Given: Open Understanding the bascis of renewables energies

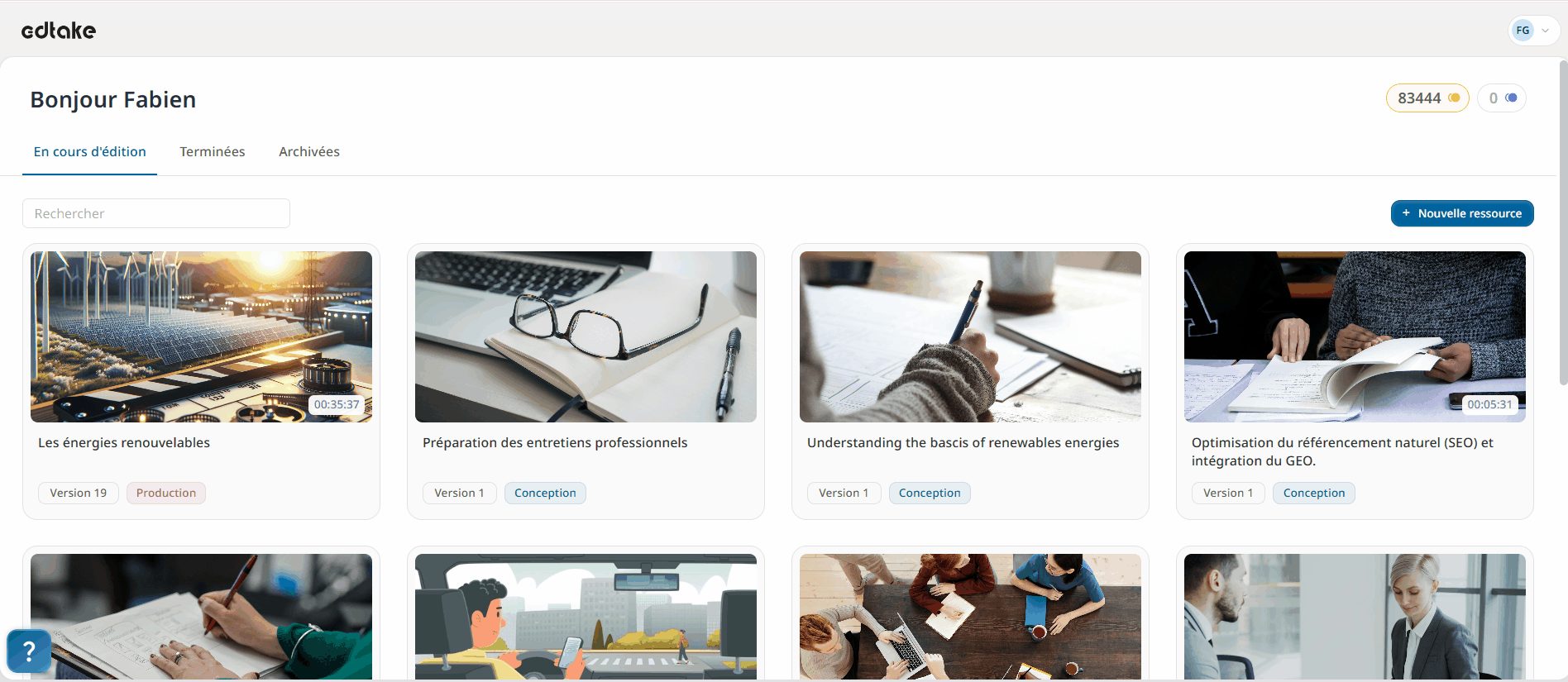Looking at the screenshot, I should tap(963, 443).
